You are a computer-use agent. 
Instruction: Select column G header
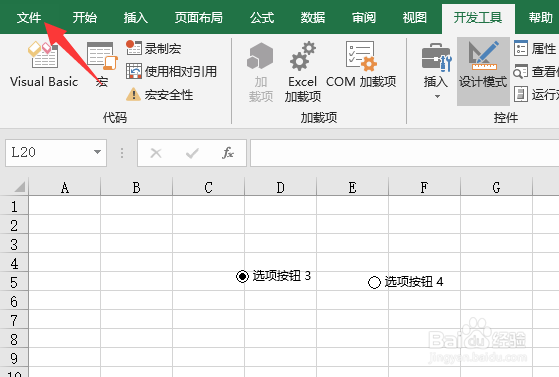(x=496, y=187)
